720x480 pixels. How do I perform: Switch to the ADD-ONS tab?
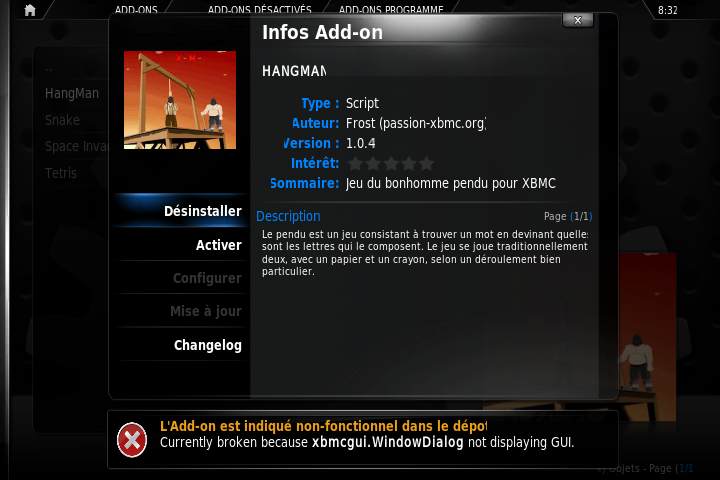136,10
